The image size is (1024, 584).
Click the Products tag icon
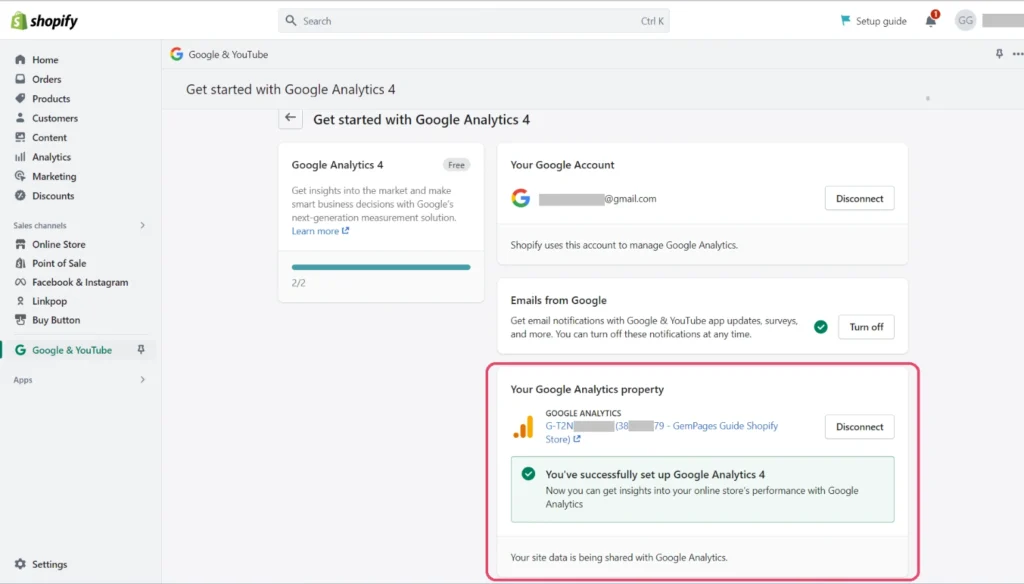20,99
